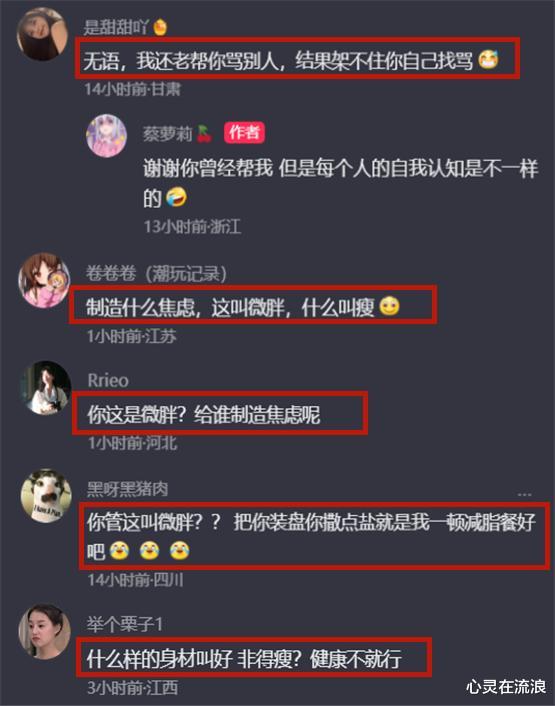
Task: Open 蔡萝莉 author's avatar
Action: 107,135
